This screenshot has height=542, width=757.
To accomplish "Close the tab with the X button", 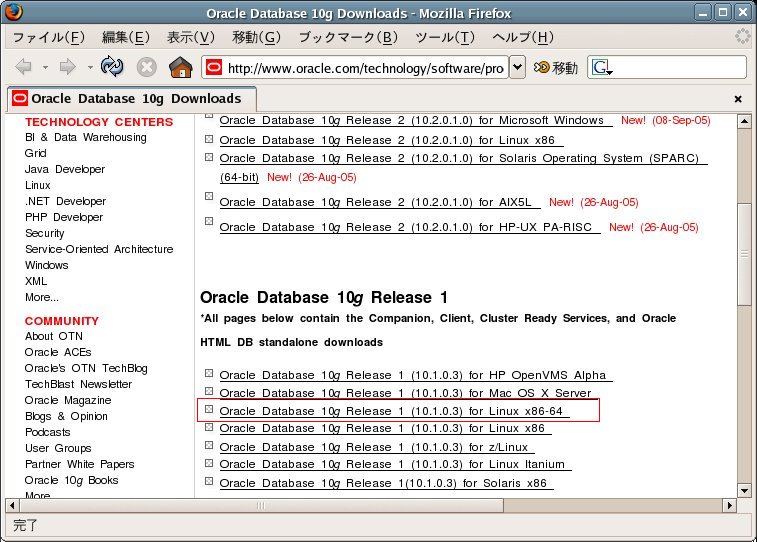I will tap(738, 99).
